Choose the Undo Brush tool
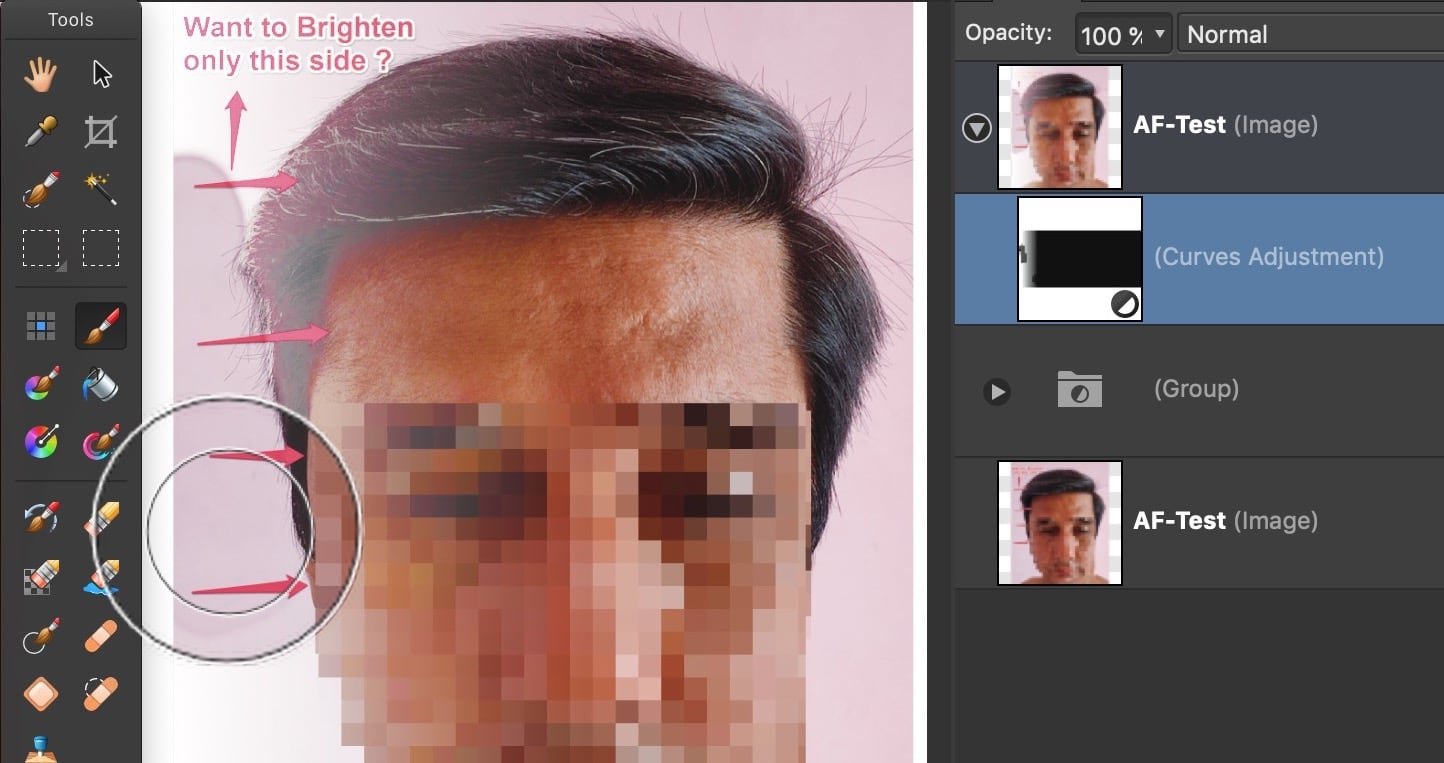 [41, 518]
